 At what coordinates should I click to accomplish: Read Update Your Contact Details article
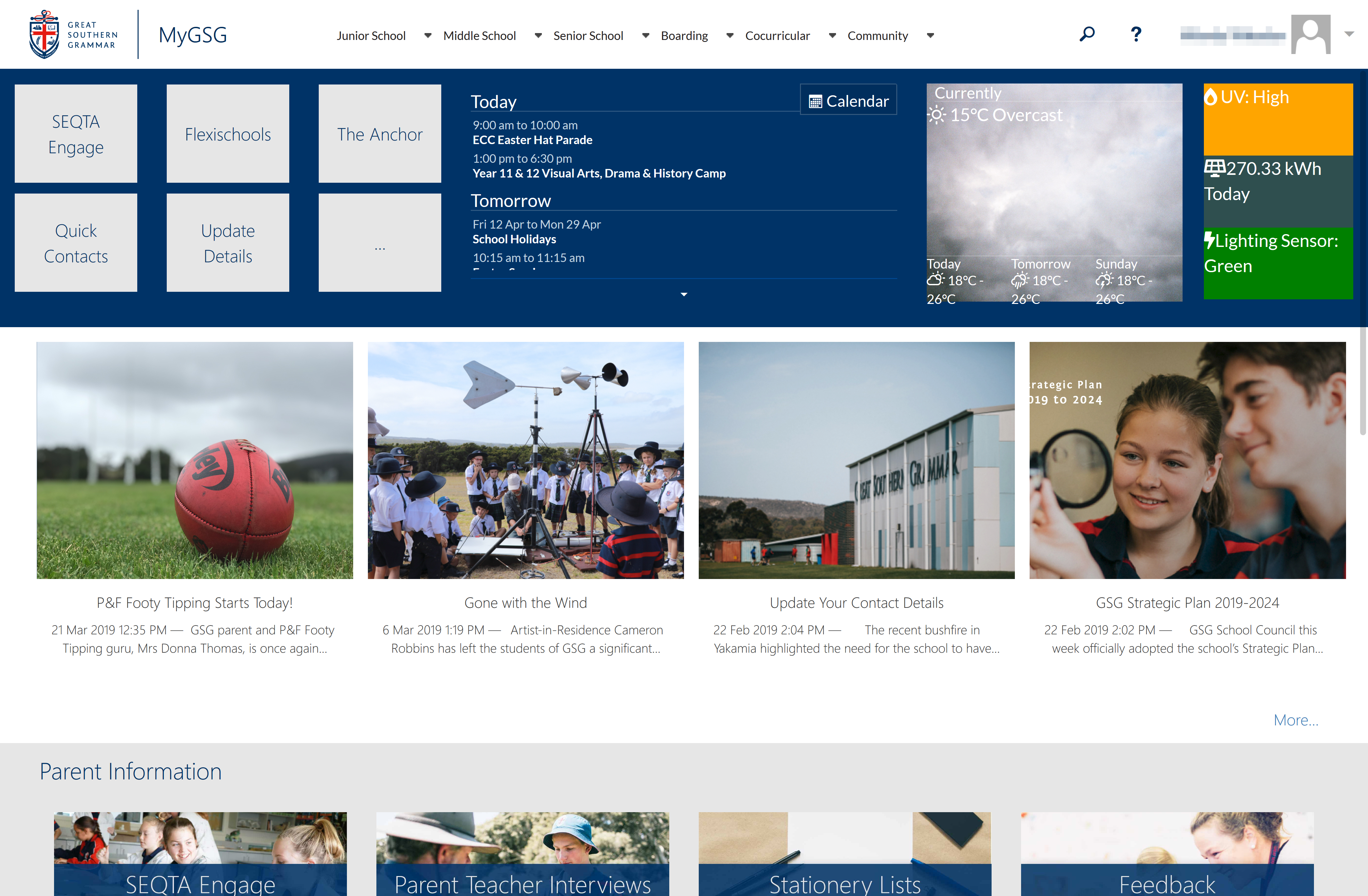point(856,603)
